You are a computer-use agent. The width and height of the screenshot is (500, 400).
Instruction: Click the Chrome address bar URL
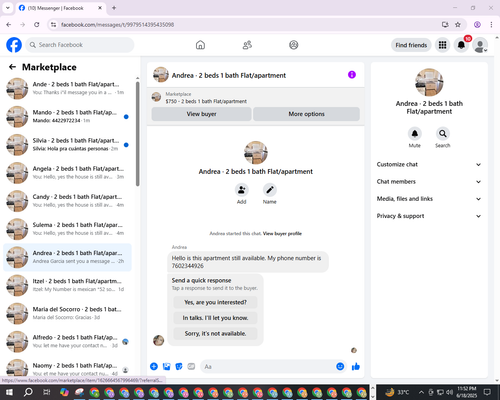coord(117,25)
